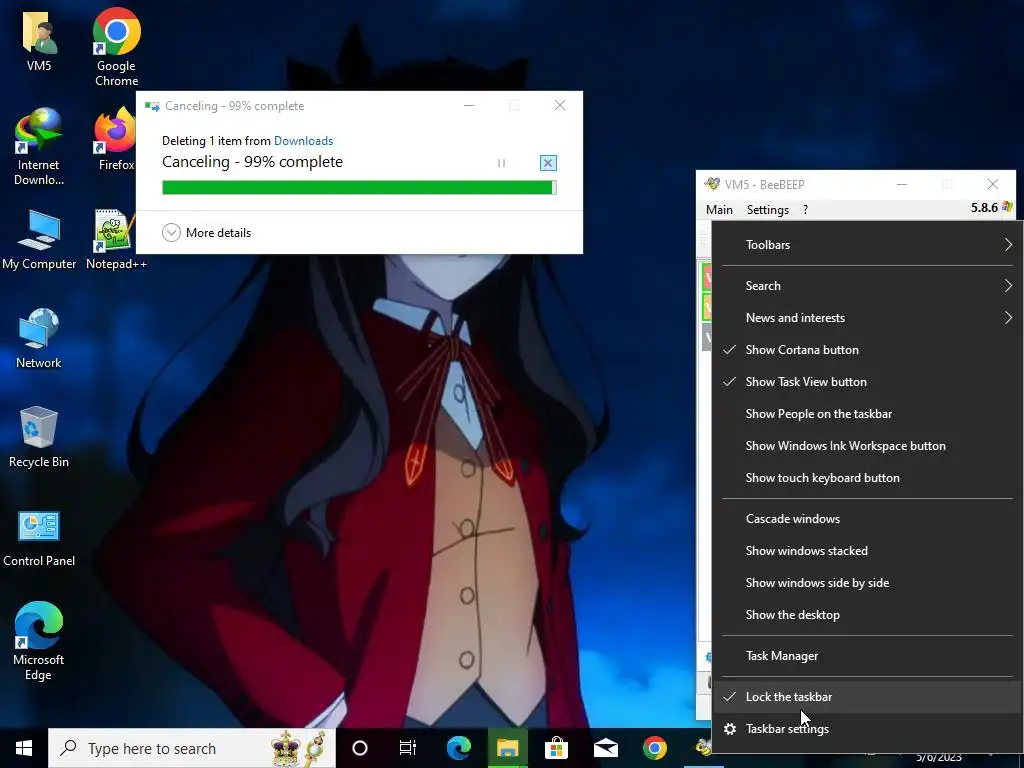Image resolution: width=1024 pixels, height=768 pixels.
Task: Expand News and interests submenu
Action: tap(867, 318)
